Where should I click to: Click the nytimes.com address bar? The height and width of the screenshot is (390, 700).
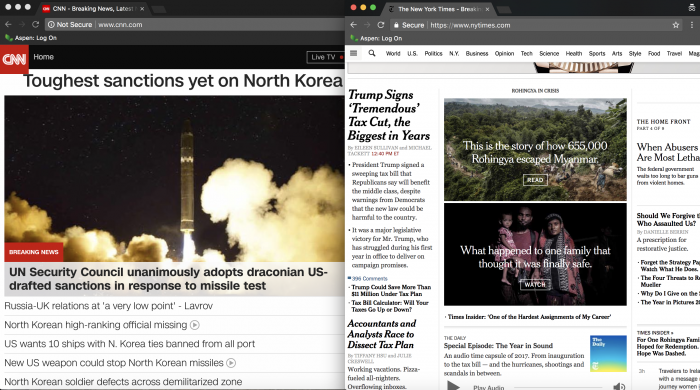pyautogui.click(x=470, y=25)
